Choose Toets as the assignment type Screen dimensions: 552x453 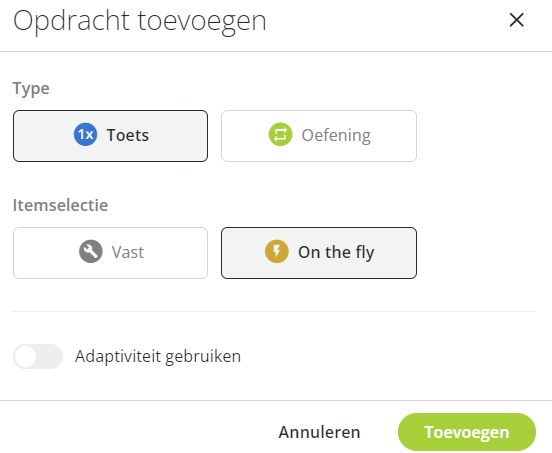pyautogui.click(x=111, y=136)
